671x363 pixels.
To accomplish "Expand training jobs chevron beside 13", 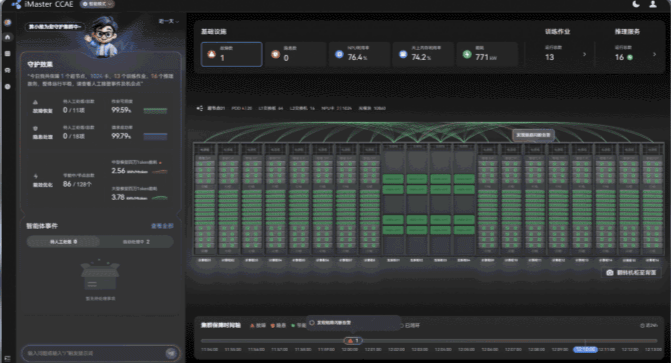I will pyautogui.click(x=585, y=54).
